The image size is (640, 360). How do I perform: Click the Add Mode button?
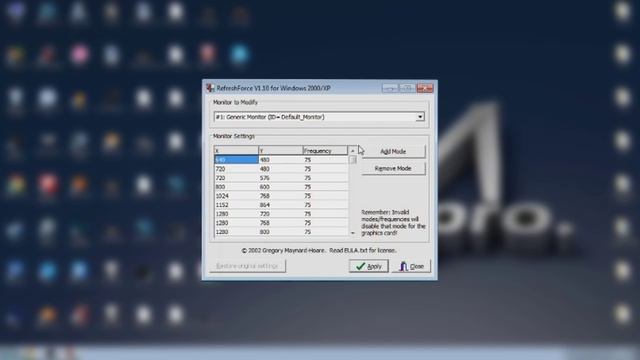click(x=393, y=151)
